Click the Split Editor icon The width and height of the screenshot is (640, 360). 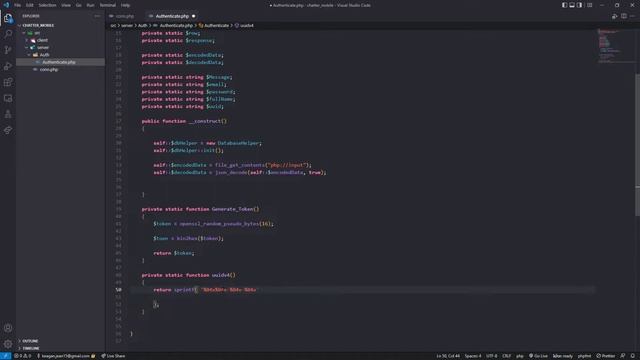coord(624,16)
